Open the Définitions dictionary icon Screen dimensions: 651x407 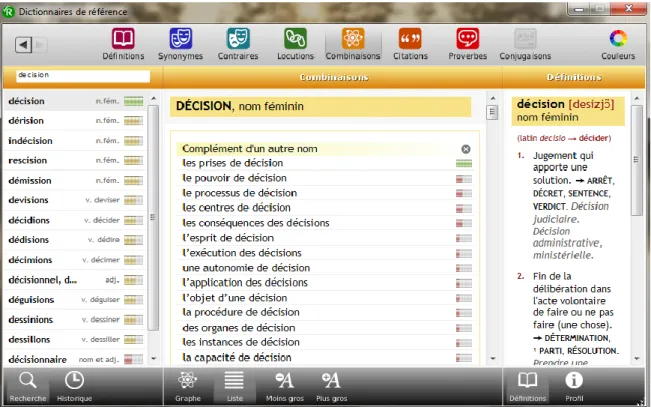click(123, 39)
